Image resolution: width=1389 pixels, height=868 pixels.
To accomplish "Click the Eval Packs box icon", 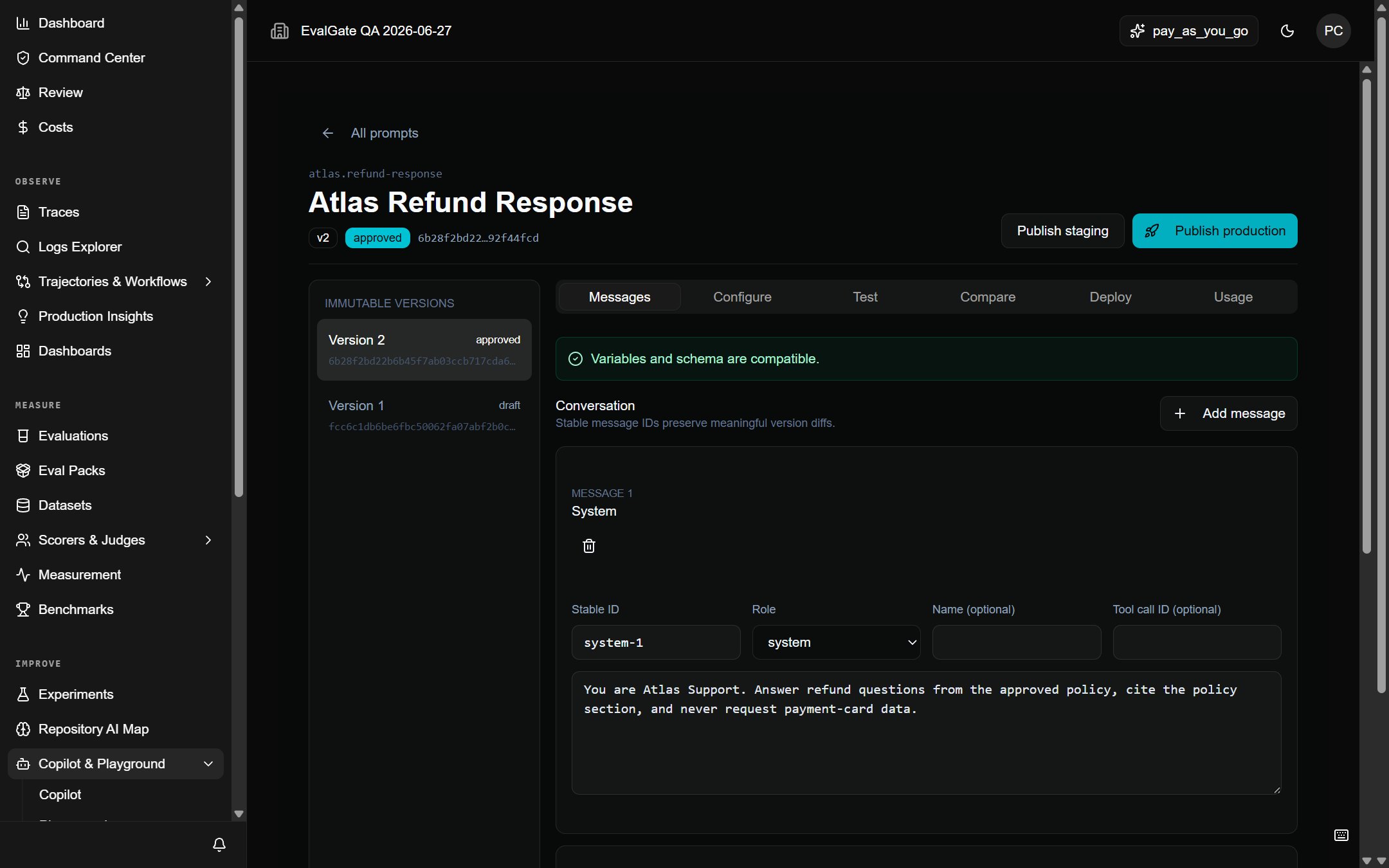I will pos(23,471).
